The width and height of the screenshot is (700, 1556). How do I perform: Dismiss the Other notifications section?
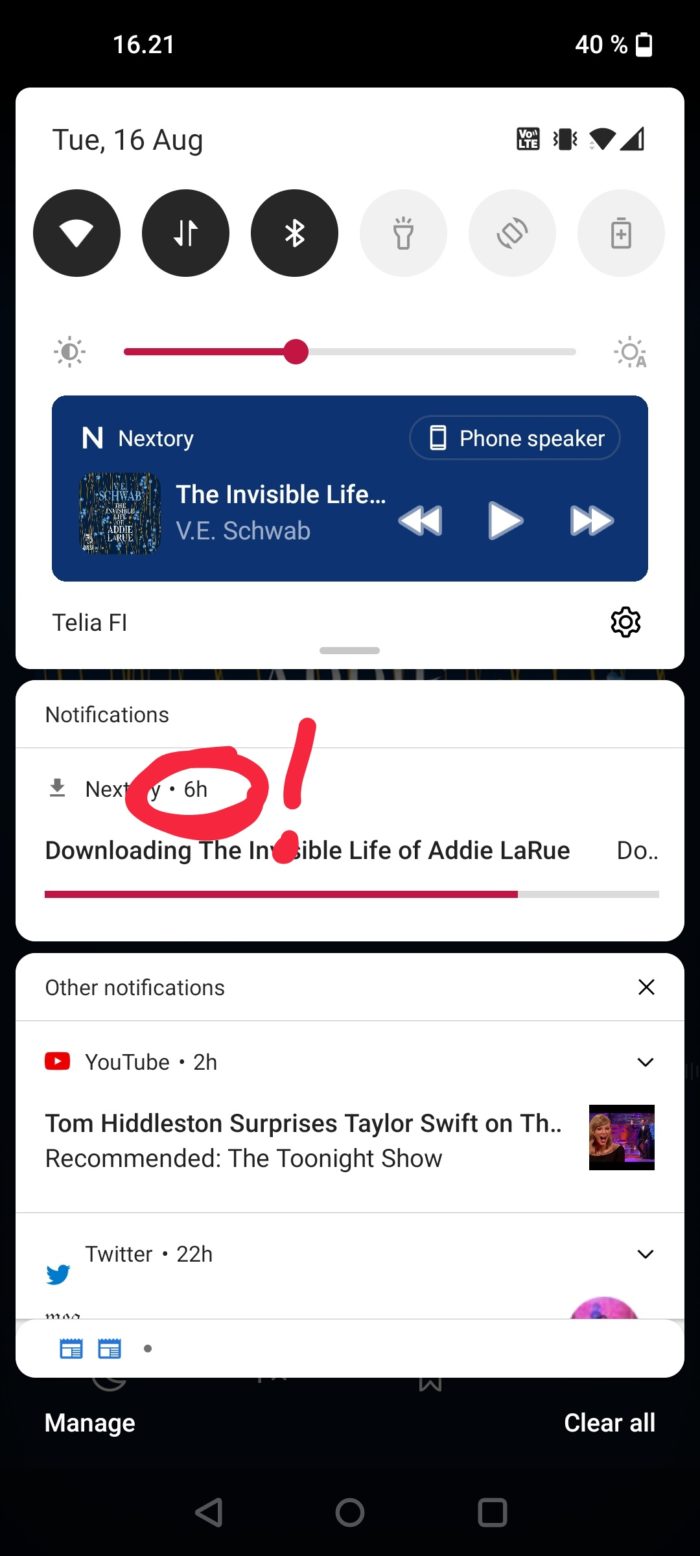point(647,987)
